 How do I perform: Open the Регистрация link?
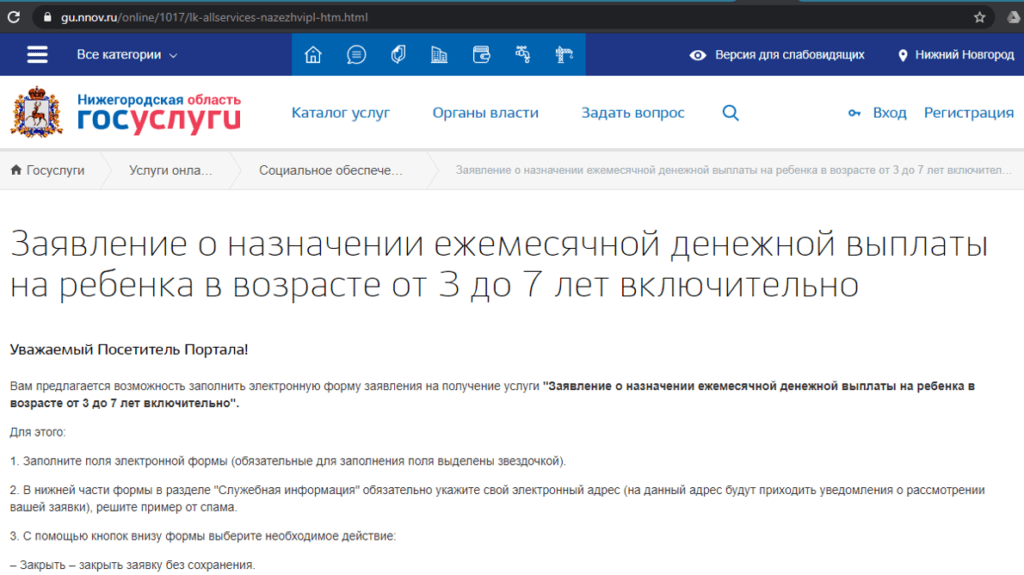[x=968, y=113]
